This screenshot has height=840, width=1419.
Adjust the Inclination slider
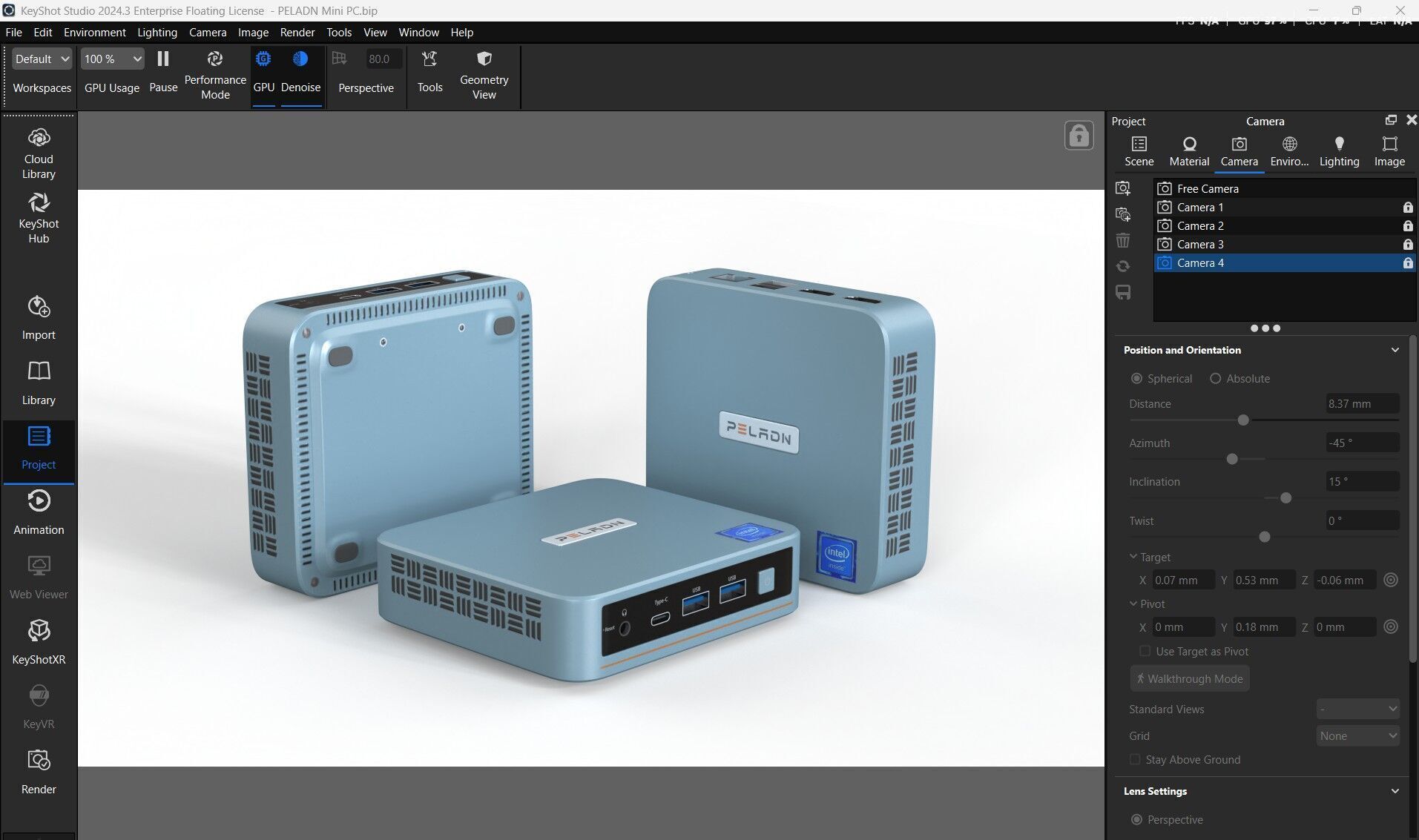pos(1285,498)
